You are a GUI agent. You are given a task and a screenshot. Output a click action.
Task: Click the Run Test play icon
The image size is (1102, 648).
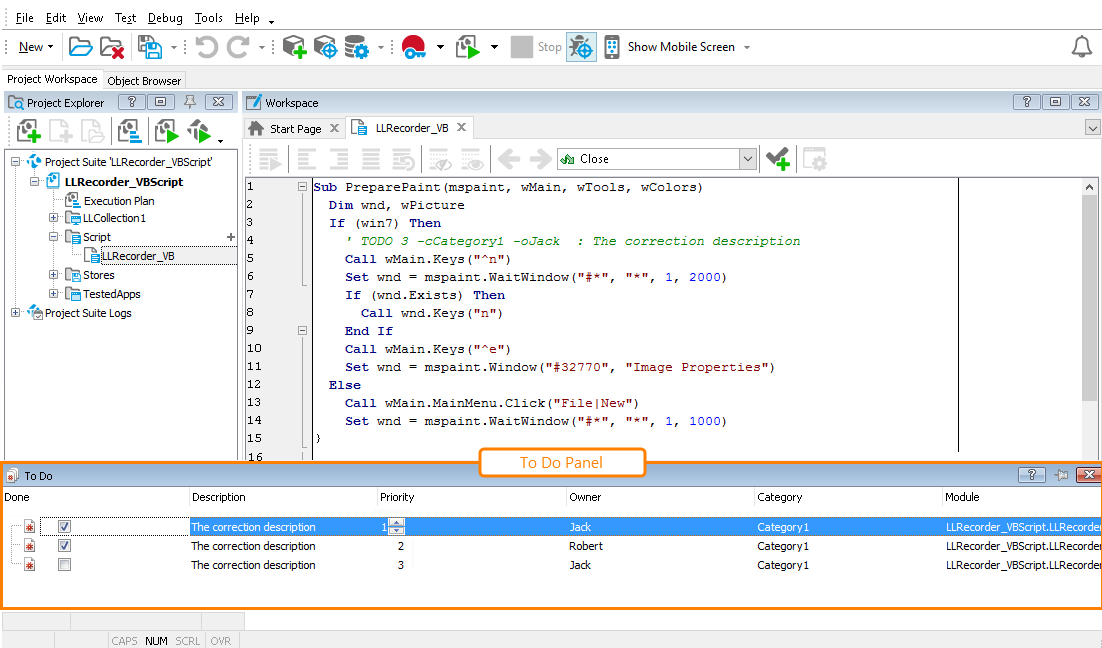(468, 47)
